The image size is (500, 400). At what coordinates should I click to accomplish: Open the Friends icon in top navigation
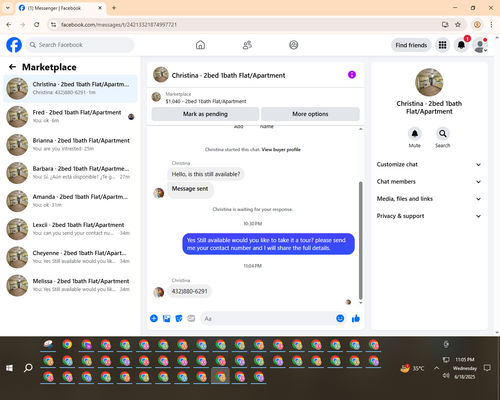[247, 45]
